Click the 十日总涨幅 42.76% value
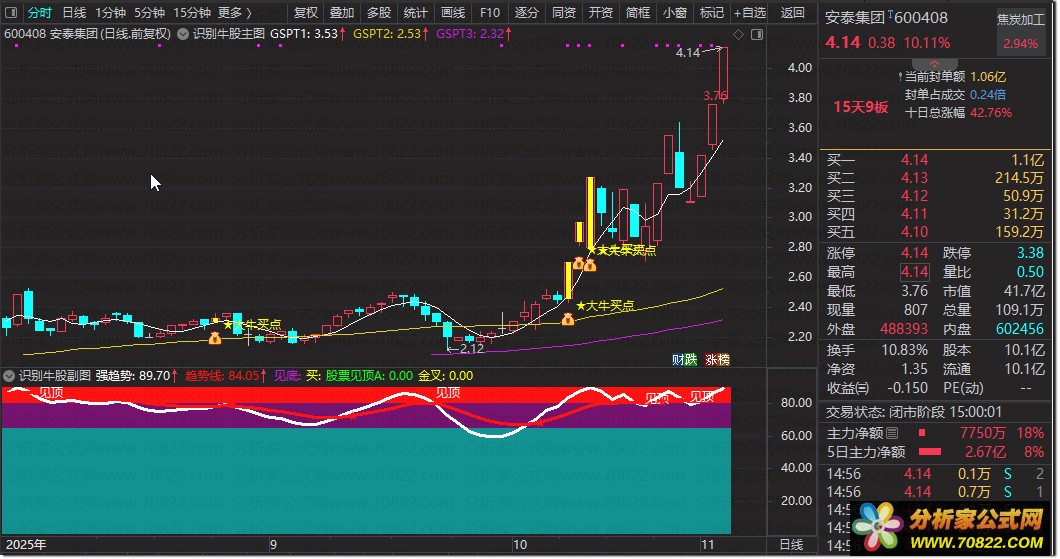The image size is (1060, 559). point(991,113)
